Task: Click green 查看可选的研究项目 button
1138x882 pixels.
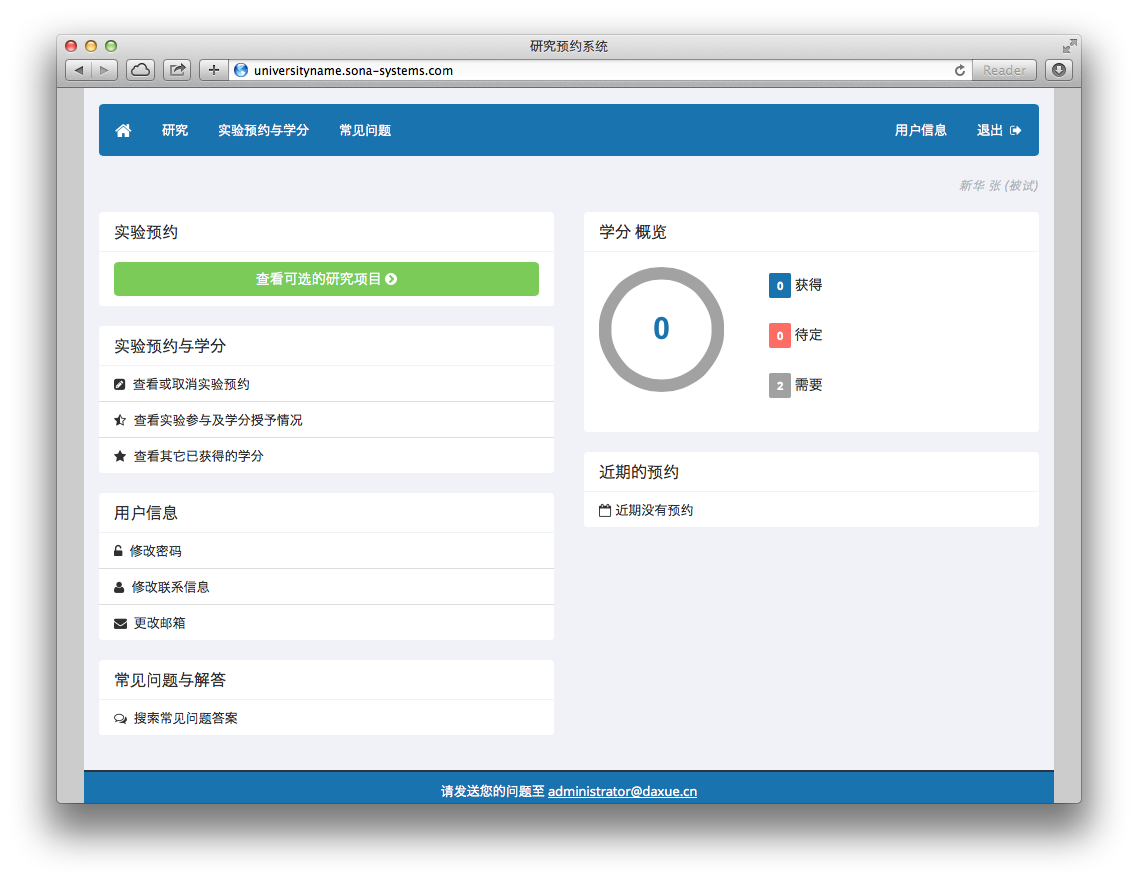Action: pyautogui.click(x=326, y=279)
